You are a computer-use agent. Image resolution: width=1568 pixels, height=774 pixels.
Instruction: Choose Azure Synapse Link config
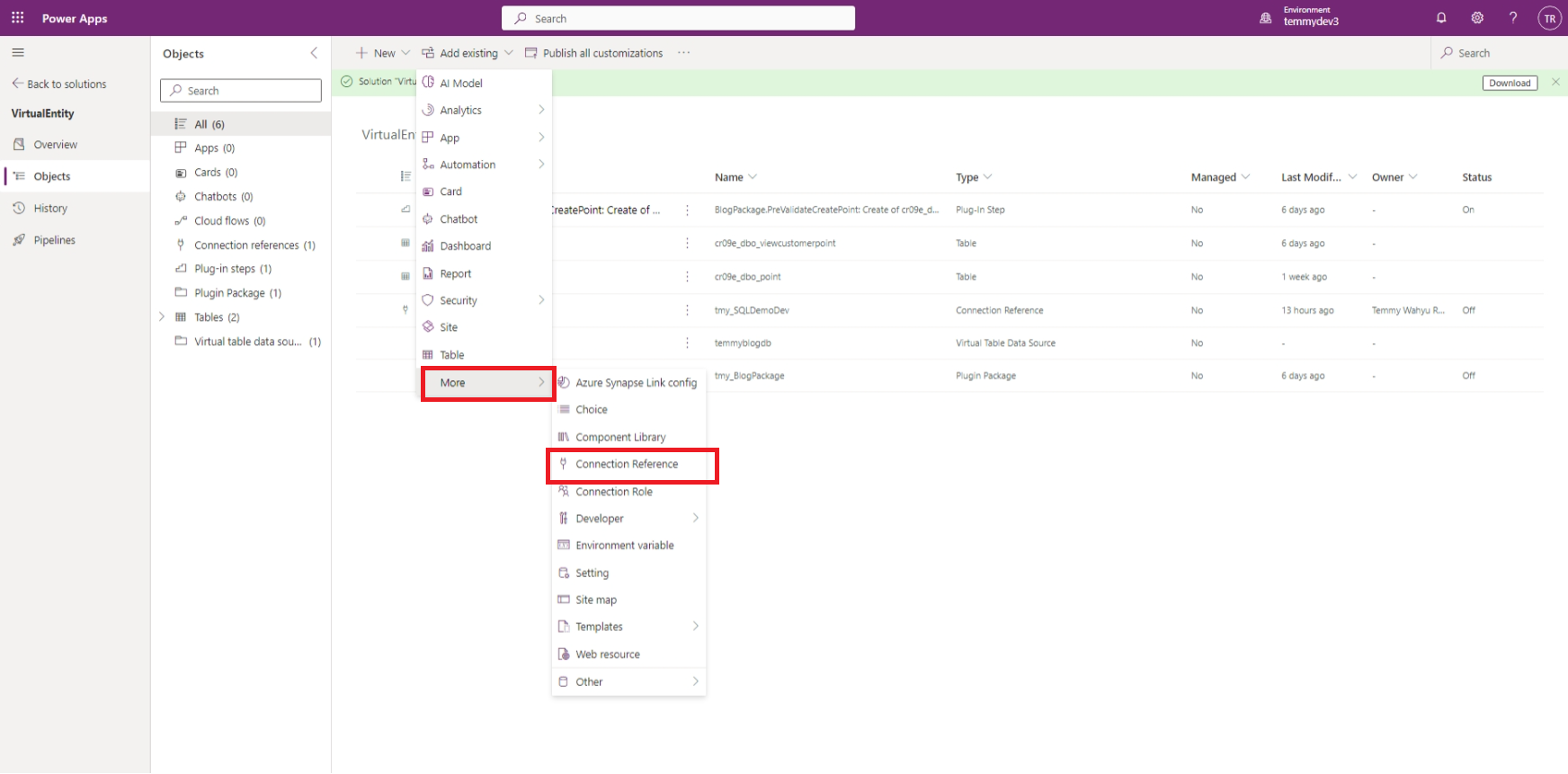click(628, 382)
